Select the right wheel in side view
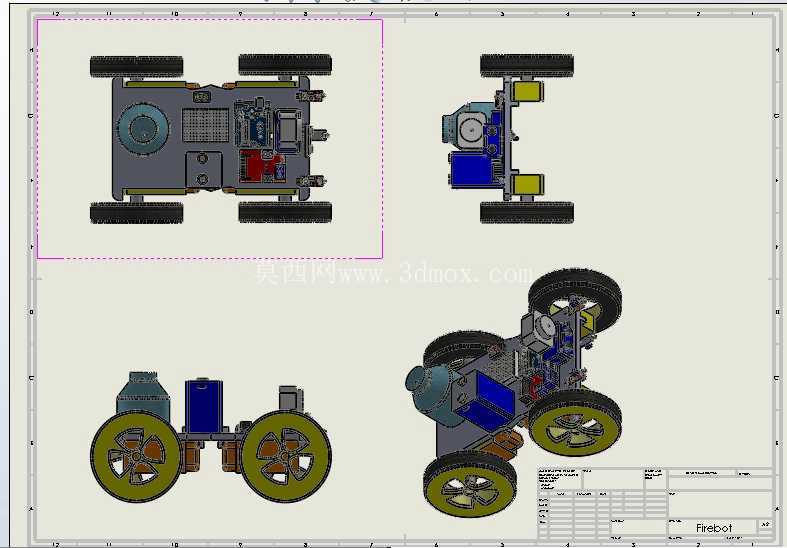787x548 pixels. (x=286, y=457)
